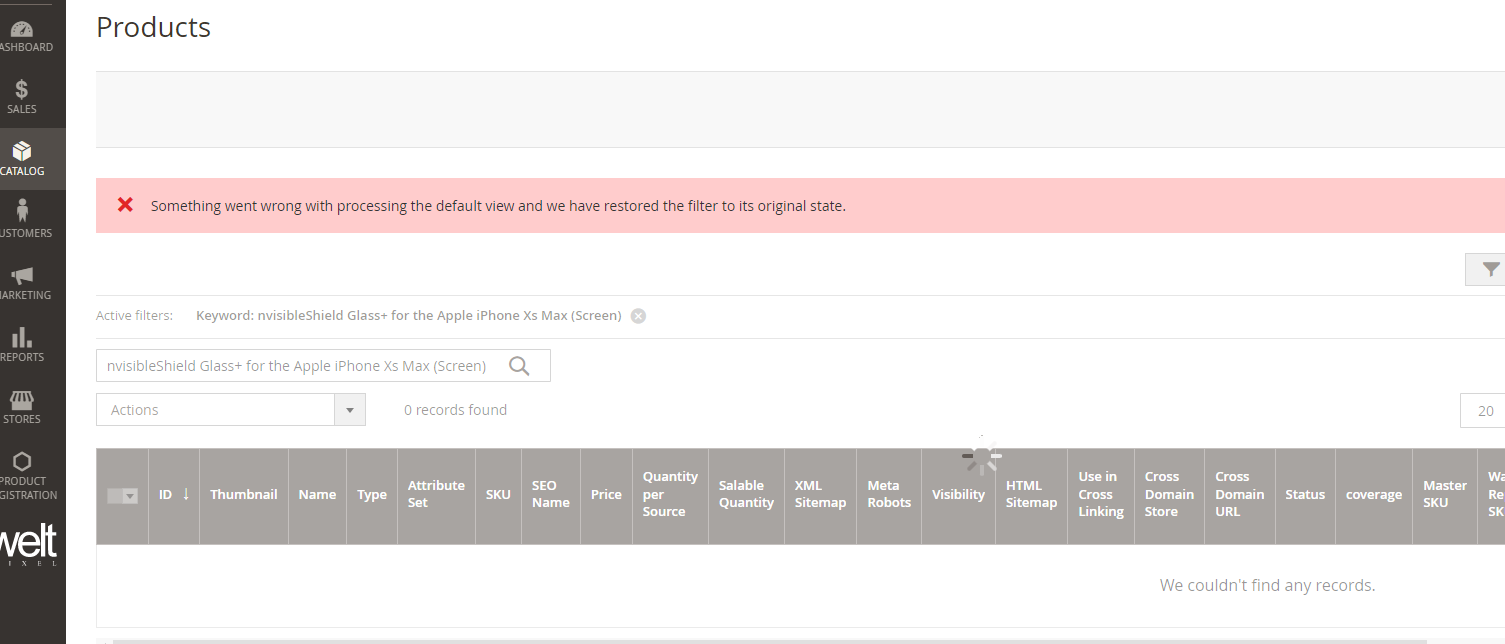Click the Catalog box icon in sidebar

pos(21,150)
